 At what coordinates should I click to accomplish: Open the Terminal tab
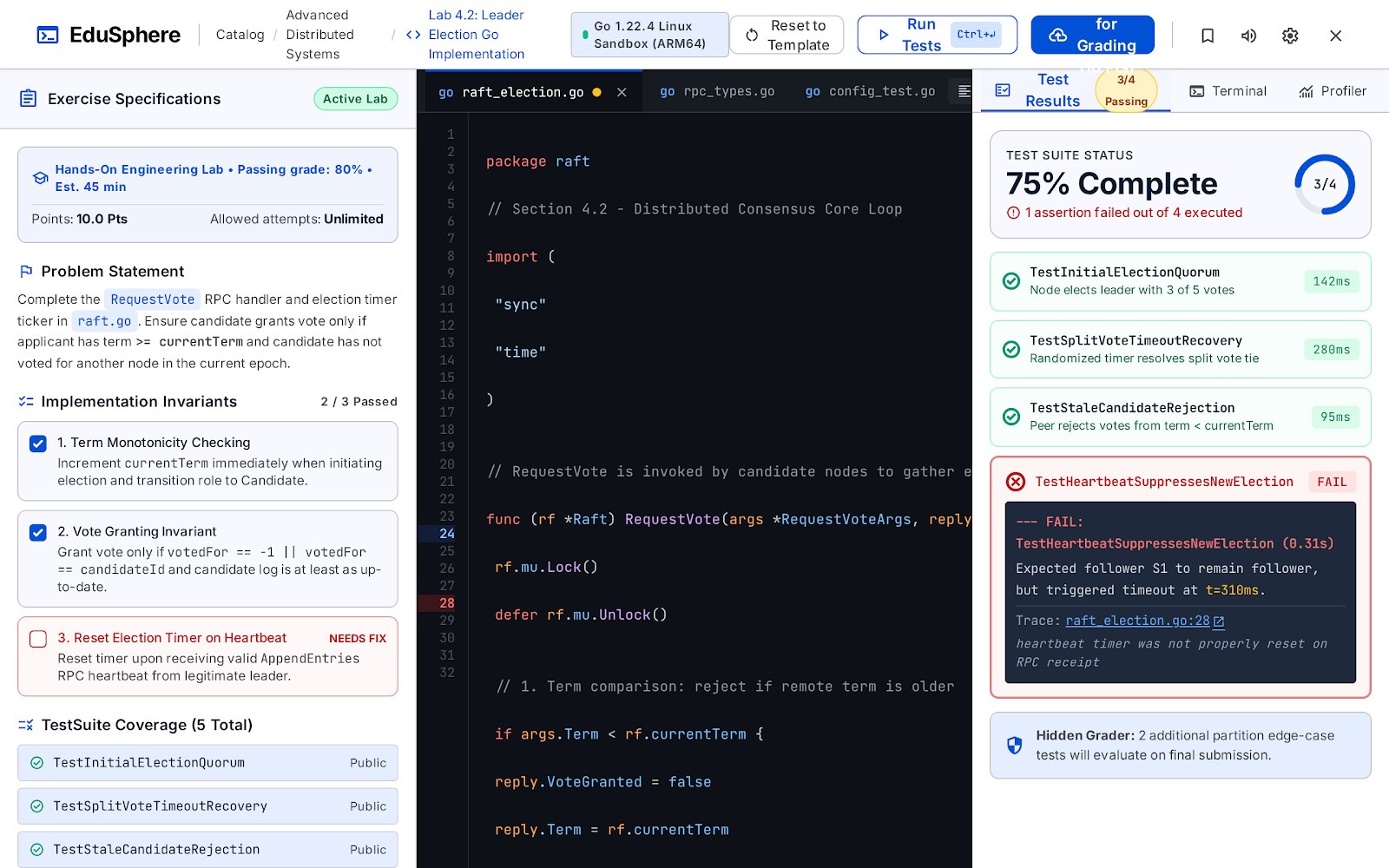pyautogui.click(x=1228, y=91)
